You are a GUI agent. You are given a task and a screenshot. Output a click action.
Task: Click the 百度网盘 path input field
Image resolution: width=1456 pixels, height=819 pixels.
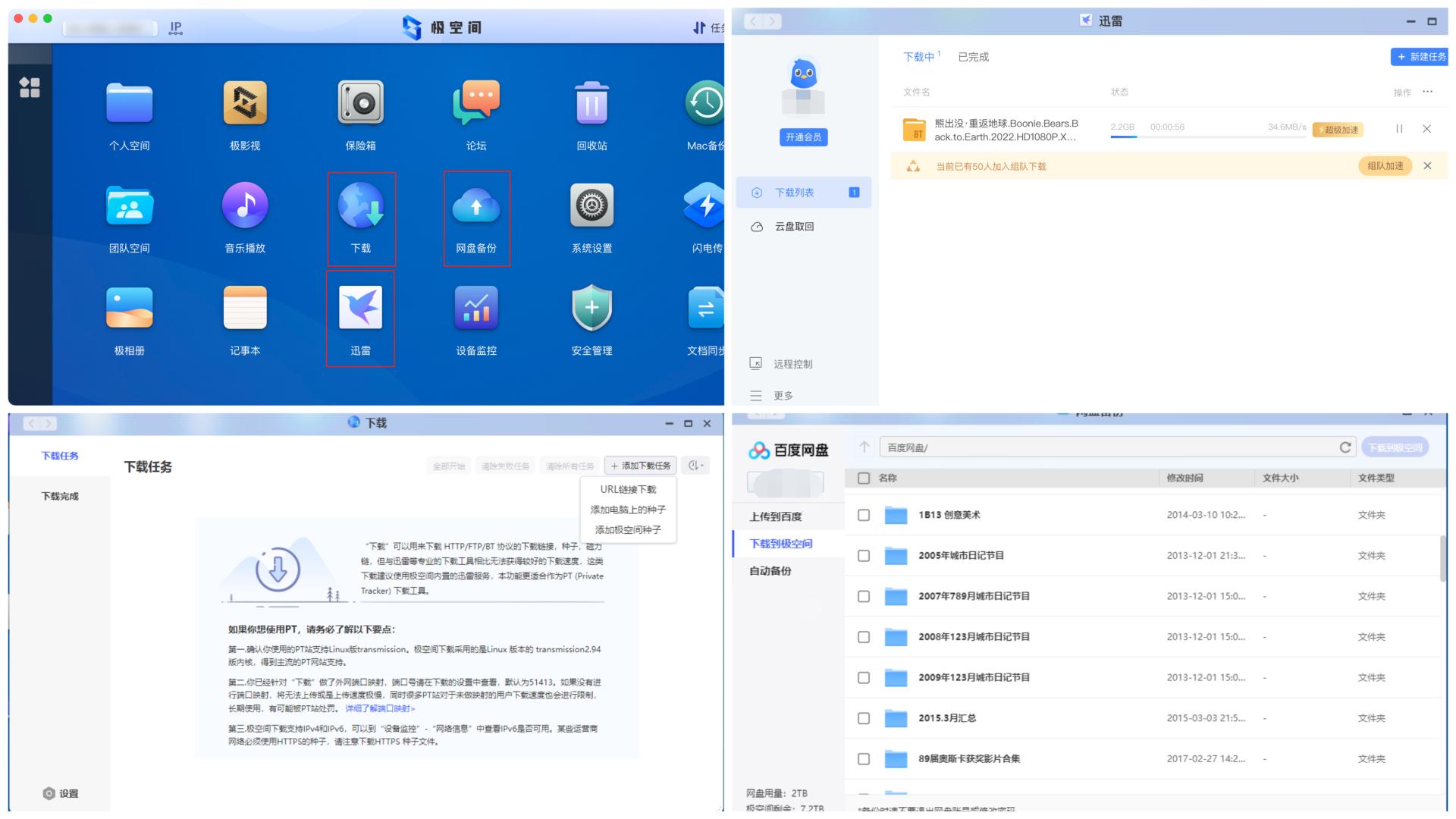1100,447
